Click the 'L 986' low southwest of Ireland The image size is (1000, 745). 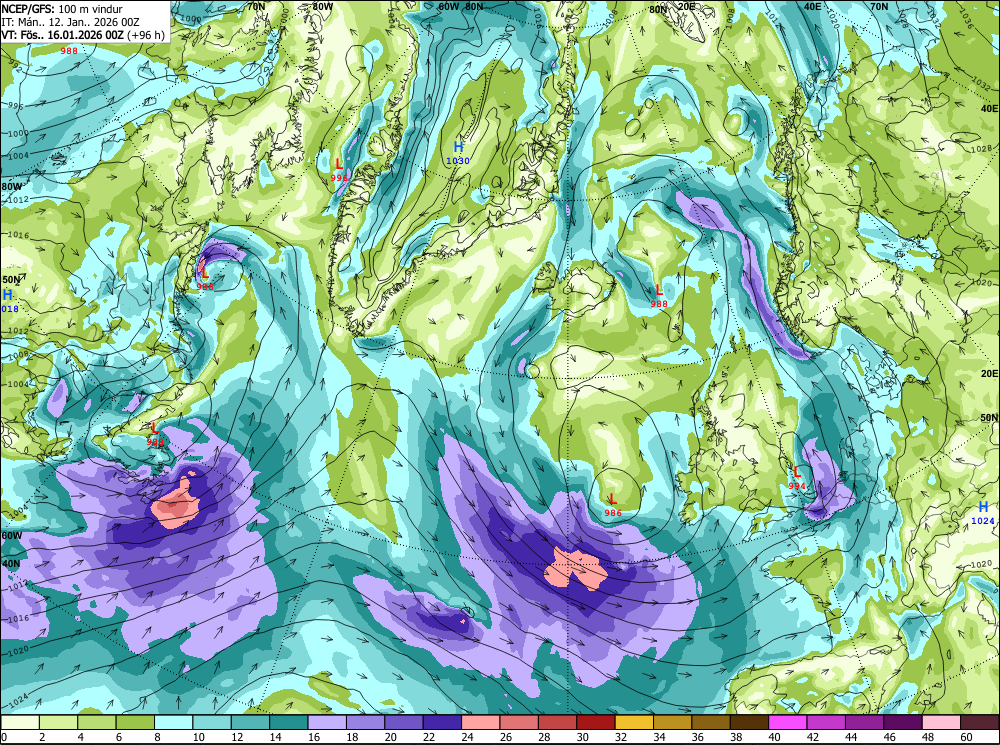click(612, 505)
